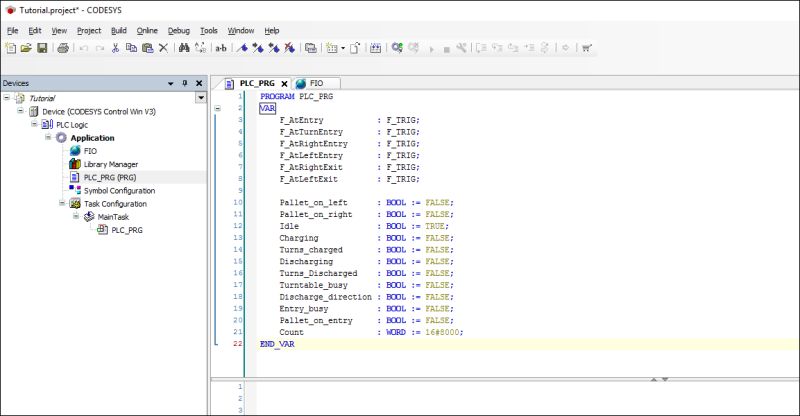Open dropdown arrow beside Add Object icon
The image size is (800, 416).
[343, 48]
